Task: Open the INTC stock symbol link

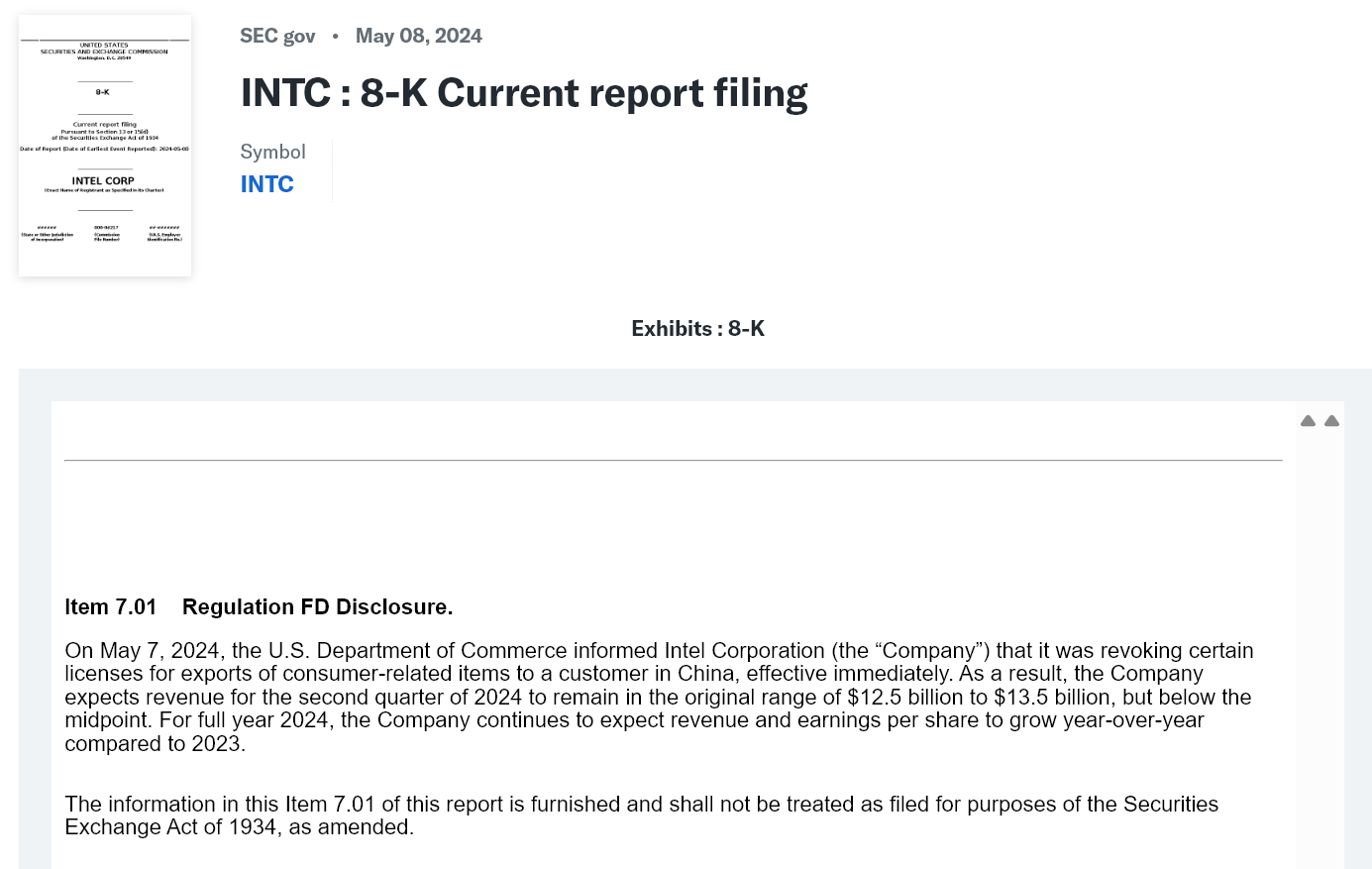Action: (x=267, y=184)
